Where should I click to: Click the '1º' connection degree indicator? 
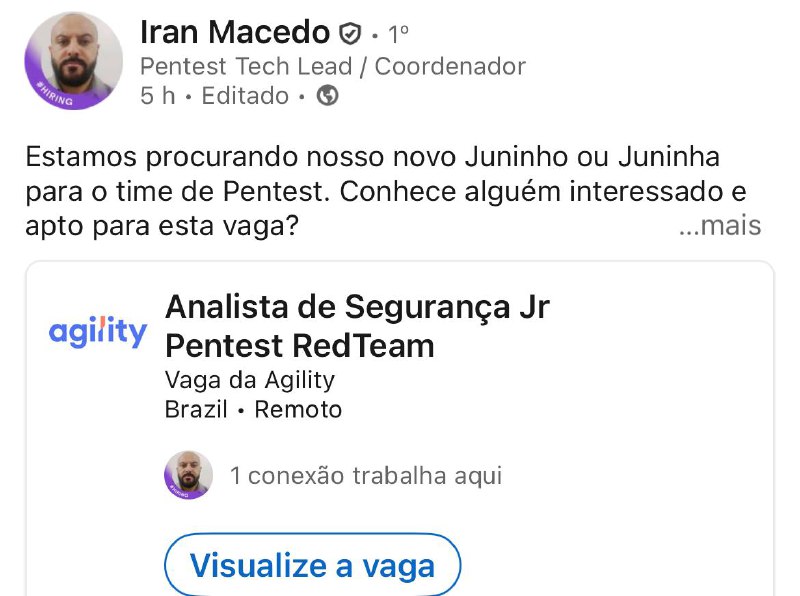click(x=397, y=32)
